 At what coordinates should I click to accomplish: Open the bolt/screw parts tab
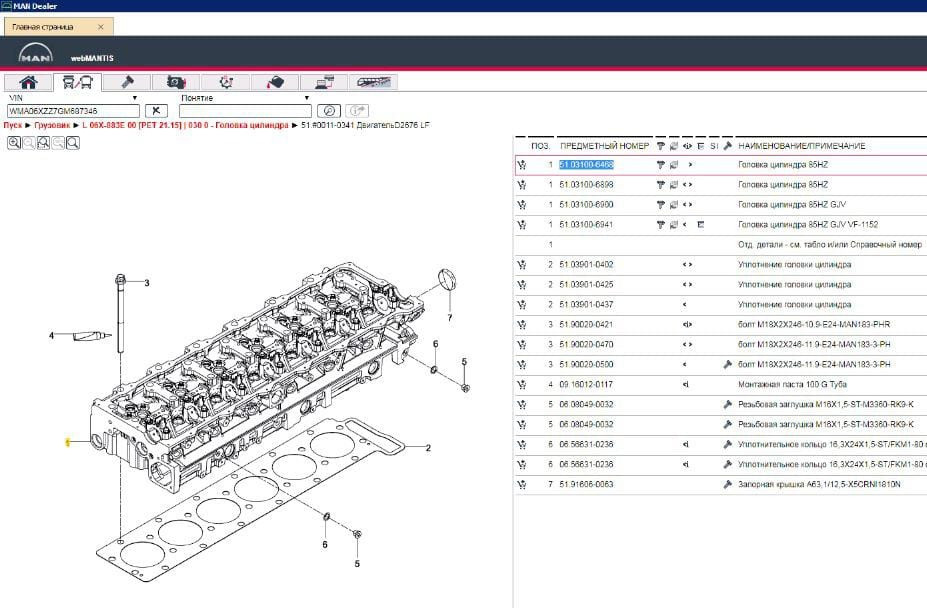point(126,82)
